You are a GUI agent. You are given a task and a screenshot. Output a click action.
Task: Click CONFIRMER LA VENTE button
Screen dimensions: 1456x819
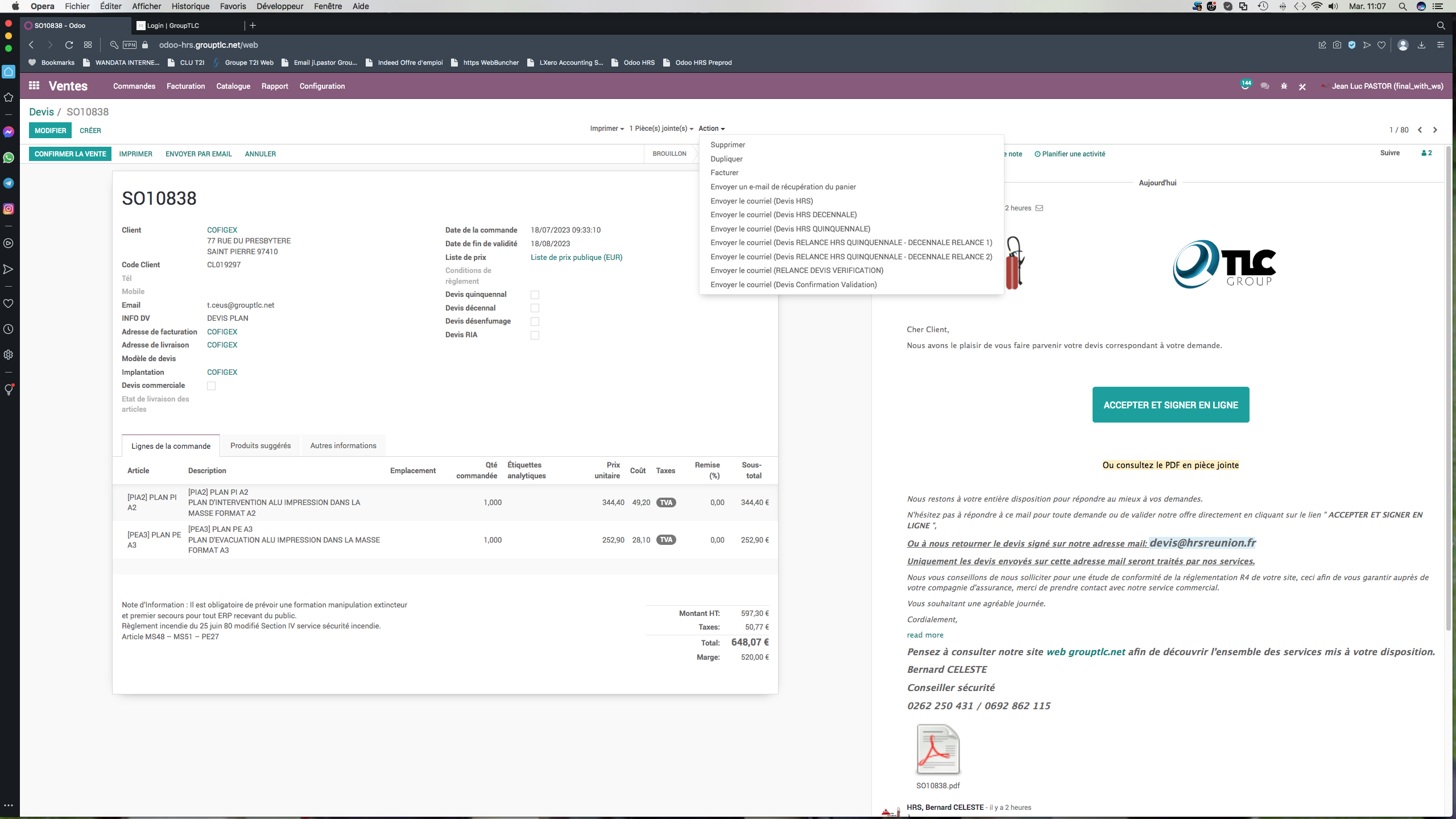coord(71,154)
